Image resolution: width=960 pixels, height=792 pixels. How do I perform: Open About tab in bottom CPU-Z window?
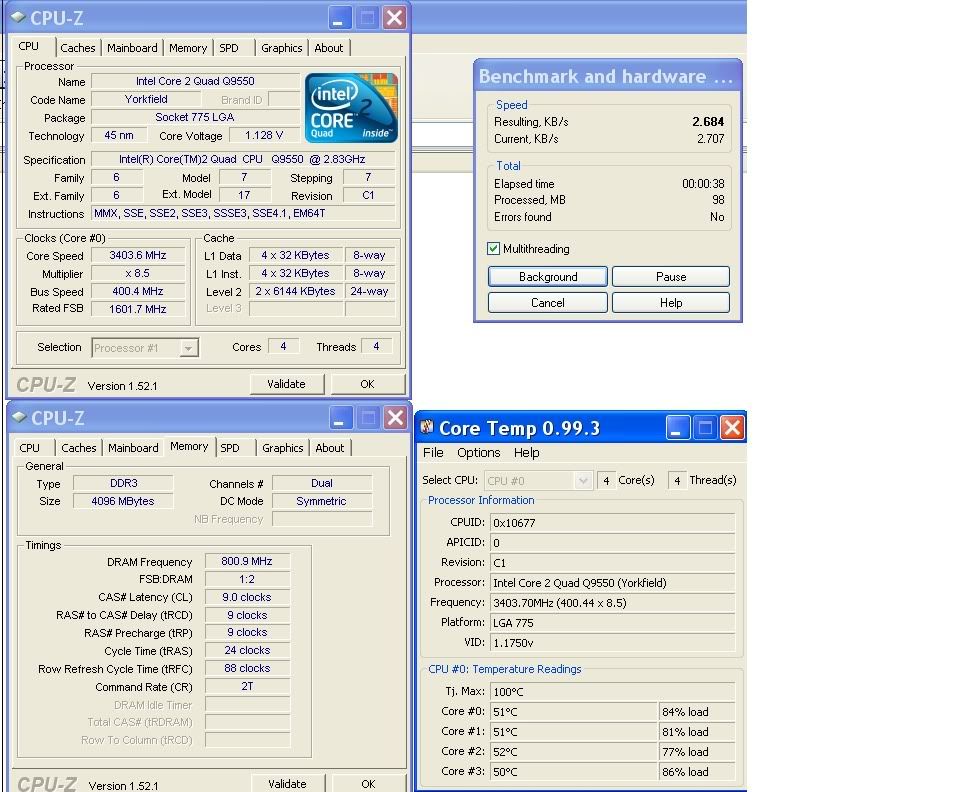coord(330,448)
